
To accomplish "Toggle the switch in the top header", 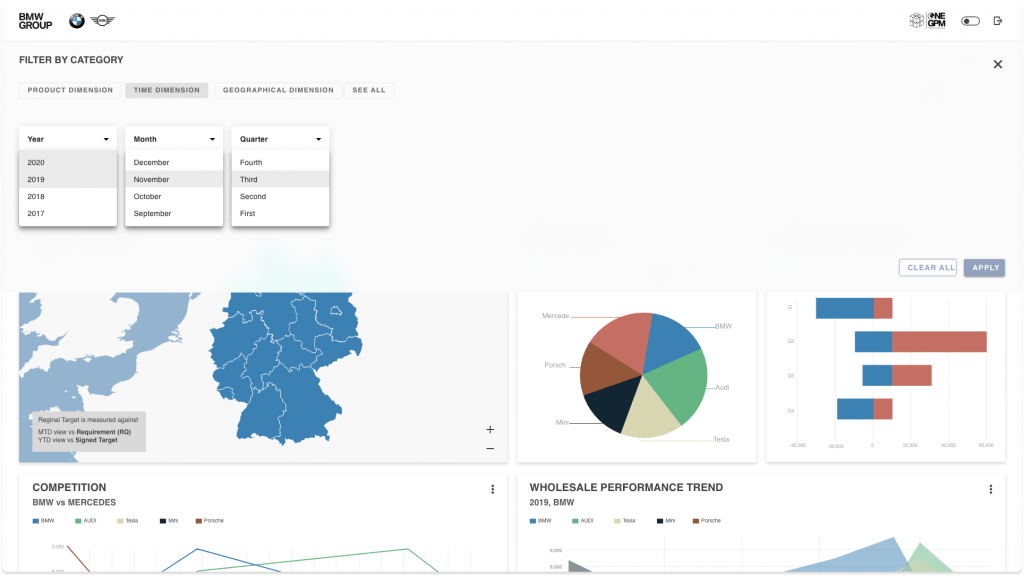I will tap(970, 21).
